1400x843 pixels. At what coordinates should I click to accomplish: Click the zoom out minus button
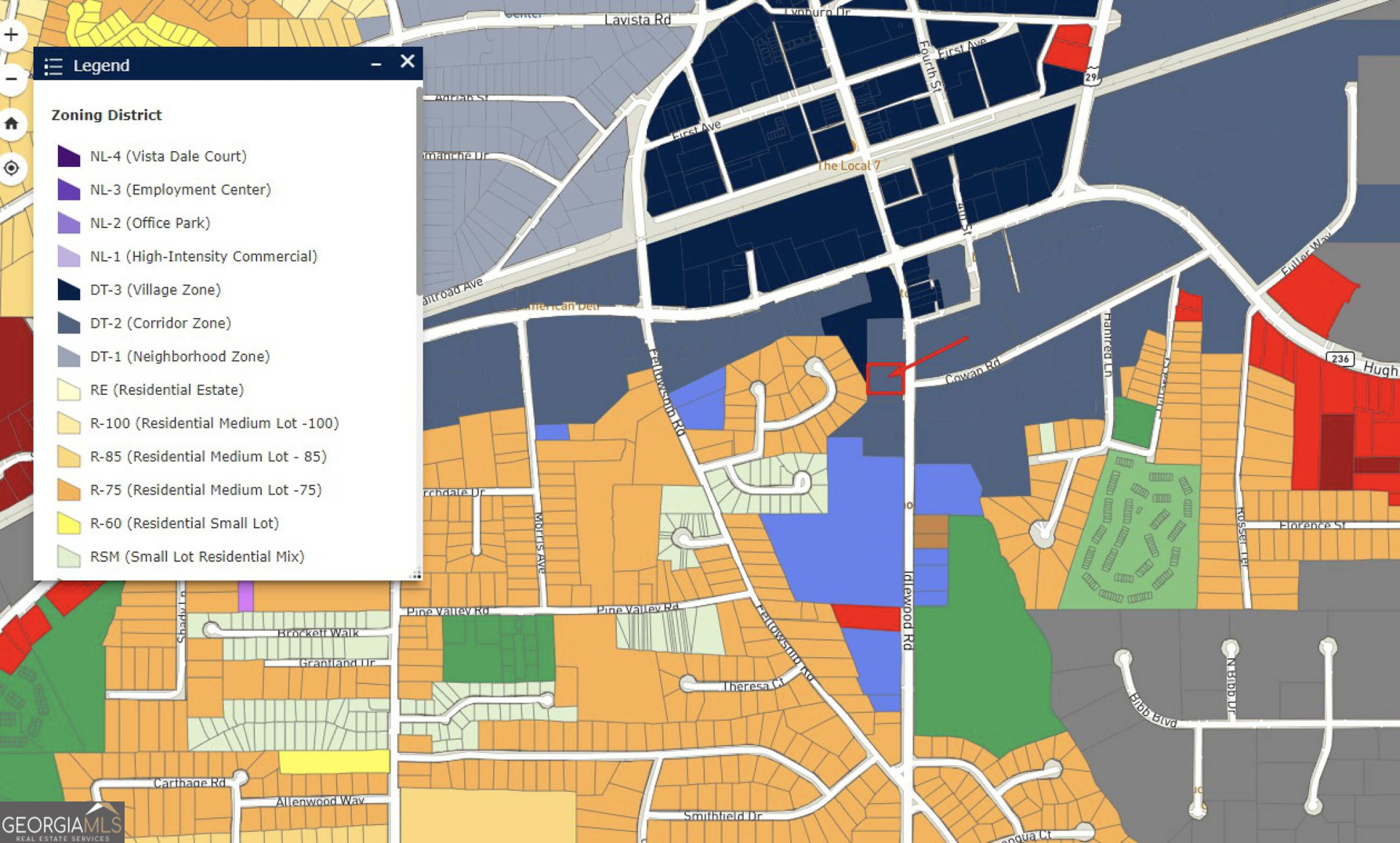pos(12,79)
